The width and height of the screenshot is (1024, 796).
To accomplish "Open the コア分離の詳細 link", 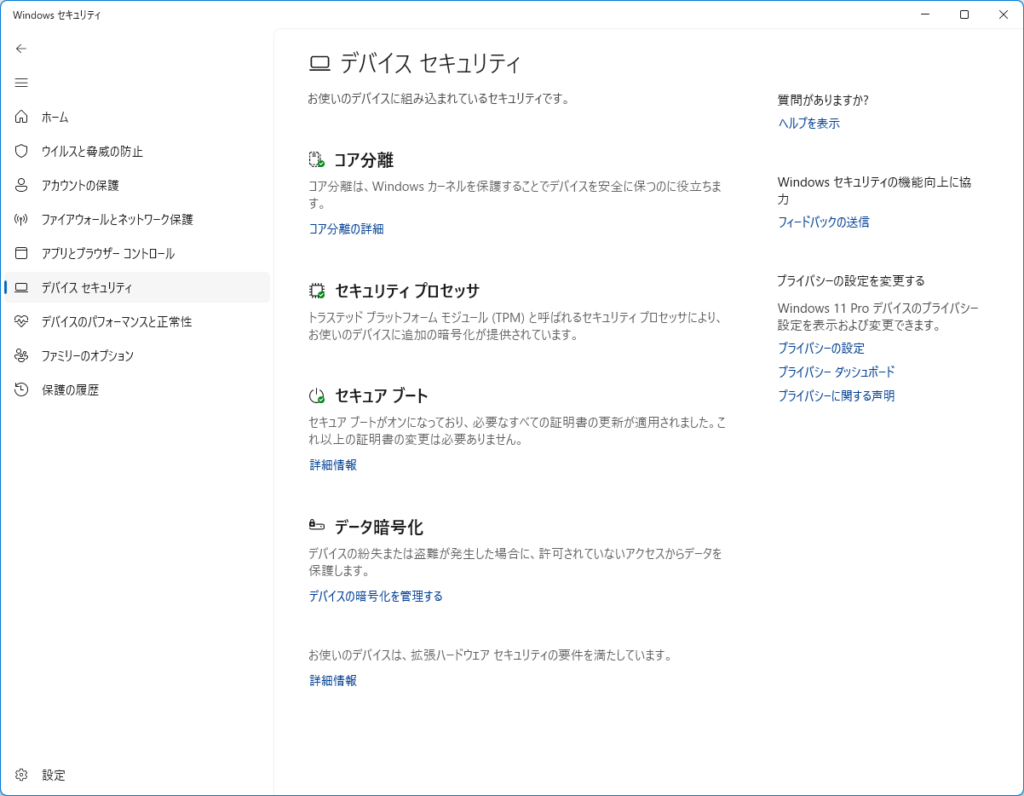I will click(346, 229).
